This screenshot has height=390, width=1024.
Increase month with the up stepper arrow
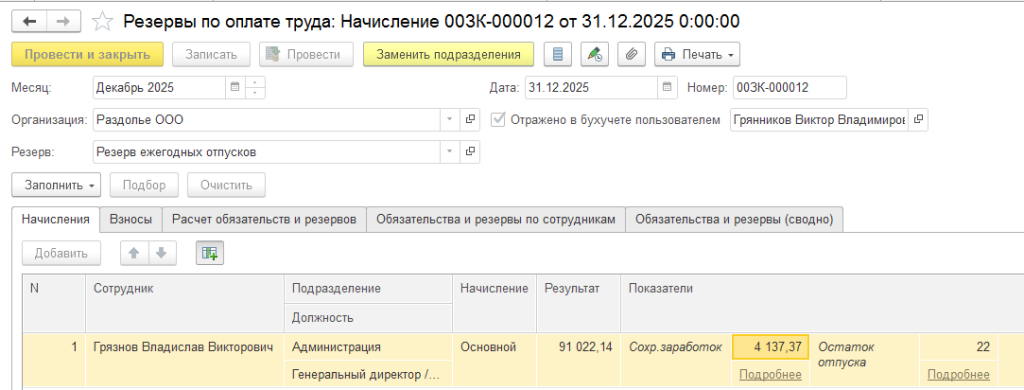[x=255, y=82]
